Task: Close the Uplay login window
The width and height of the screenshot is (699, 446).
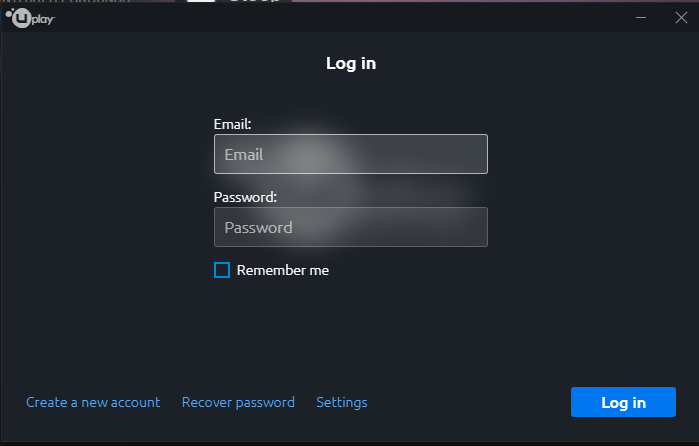Action: coord(680,18)
